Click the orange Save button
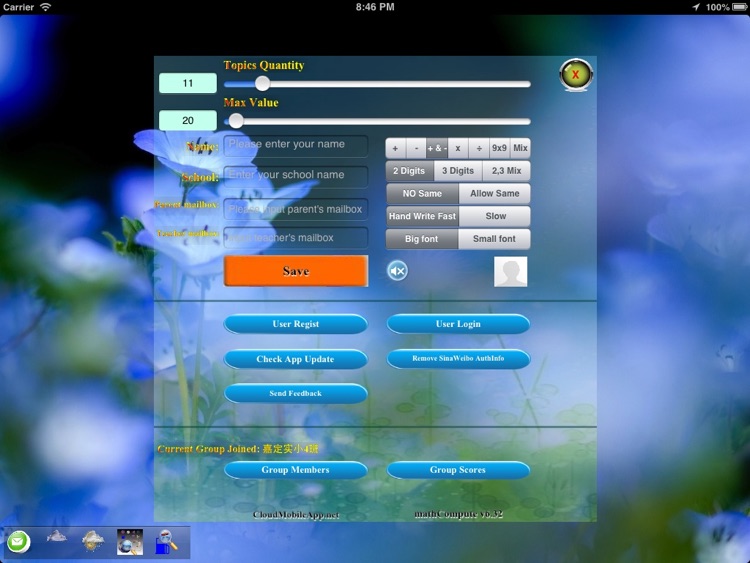This screenshot has height=563, width=750. click(296, 271)
